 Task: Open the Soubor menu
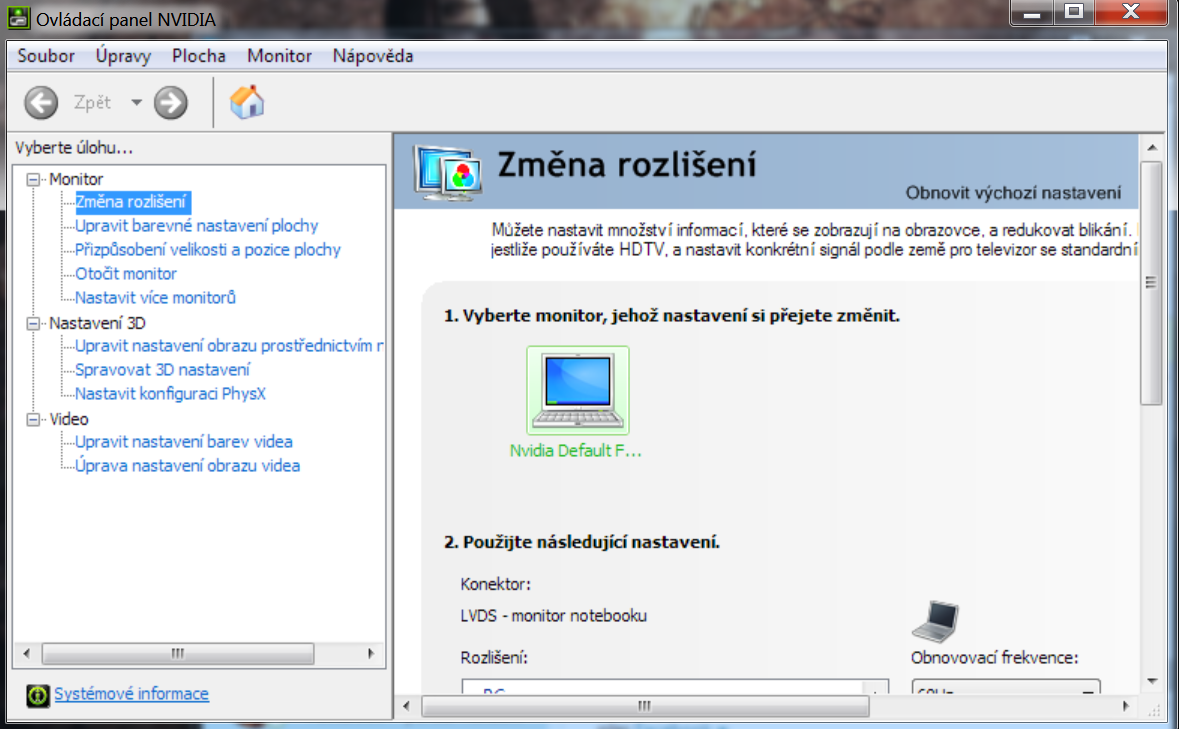coord(46,56)
